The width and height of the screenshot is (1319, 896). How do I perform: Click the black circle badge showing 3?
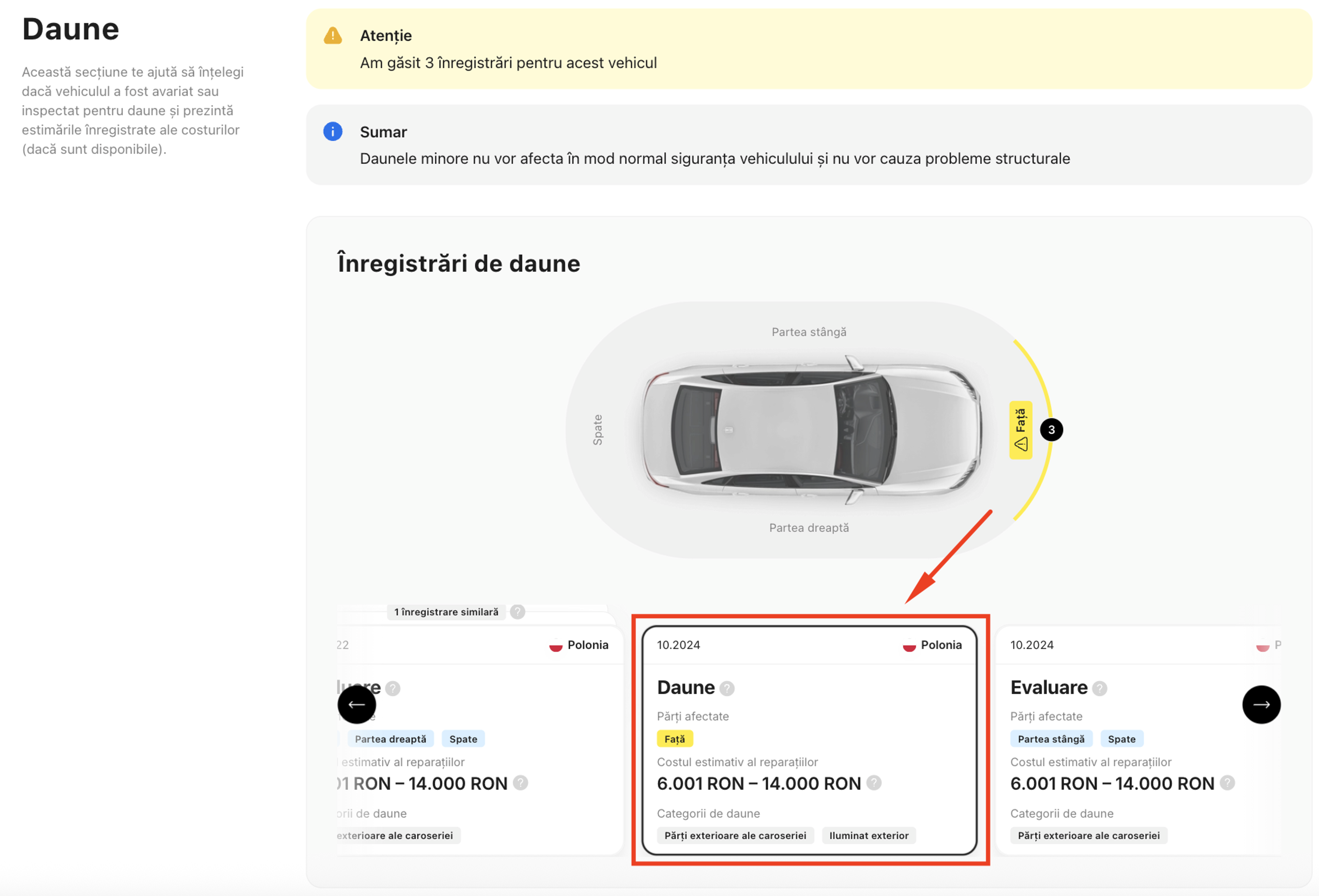[1051, 430]
